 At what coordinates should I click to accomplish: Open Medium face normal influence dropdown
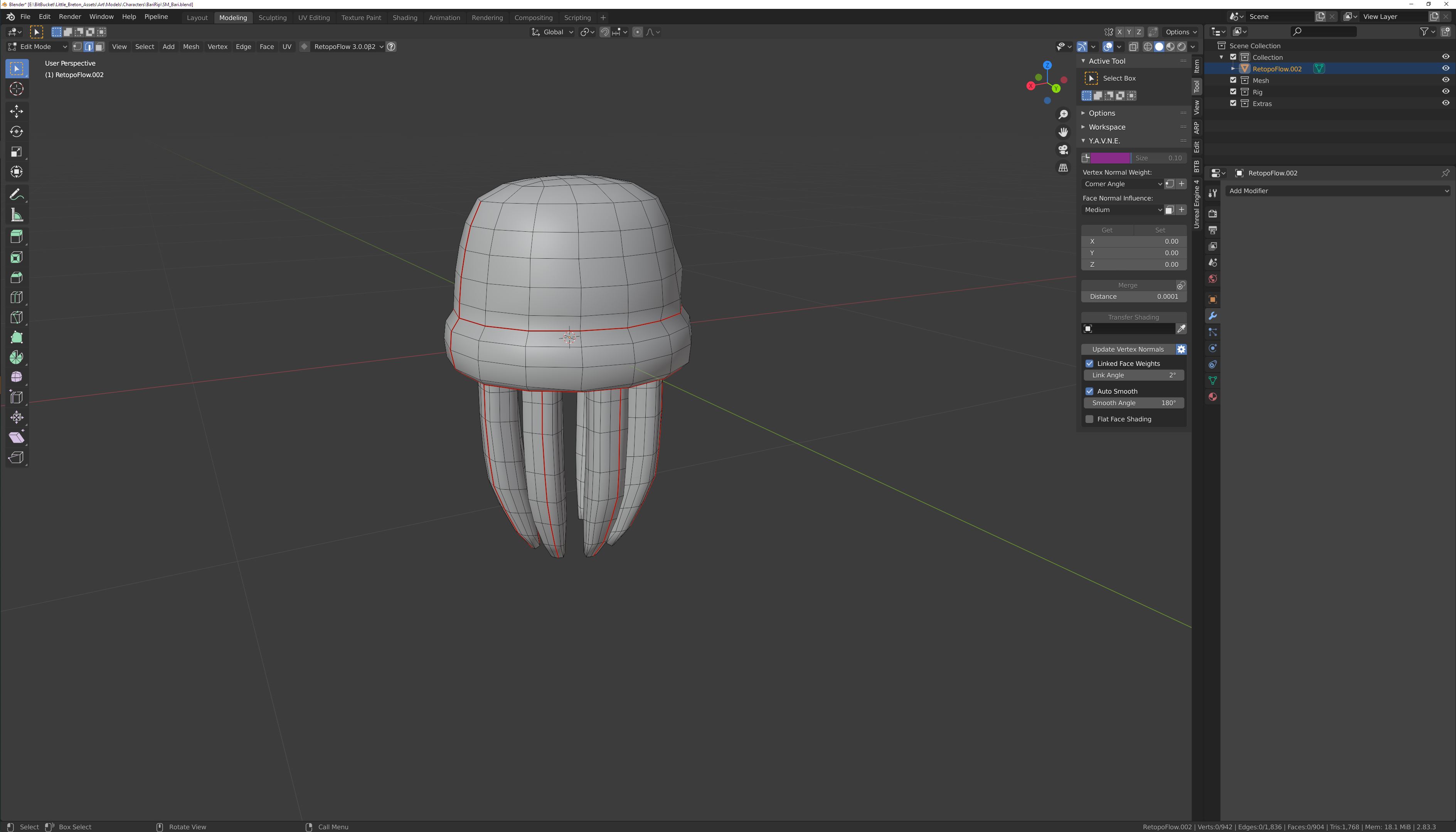1123,210
